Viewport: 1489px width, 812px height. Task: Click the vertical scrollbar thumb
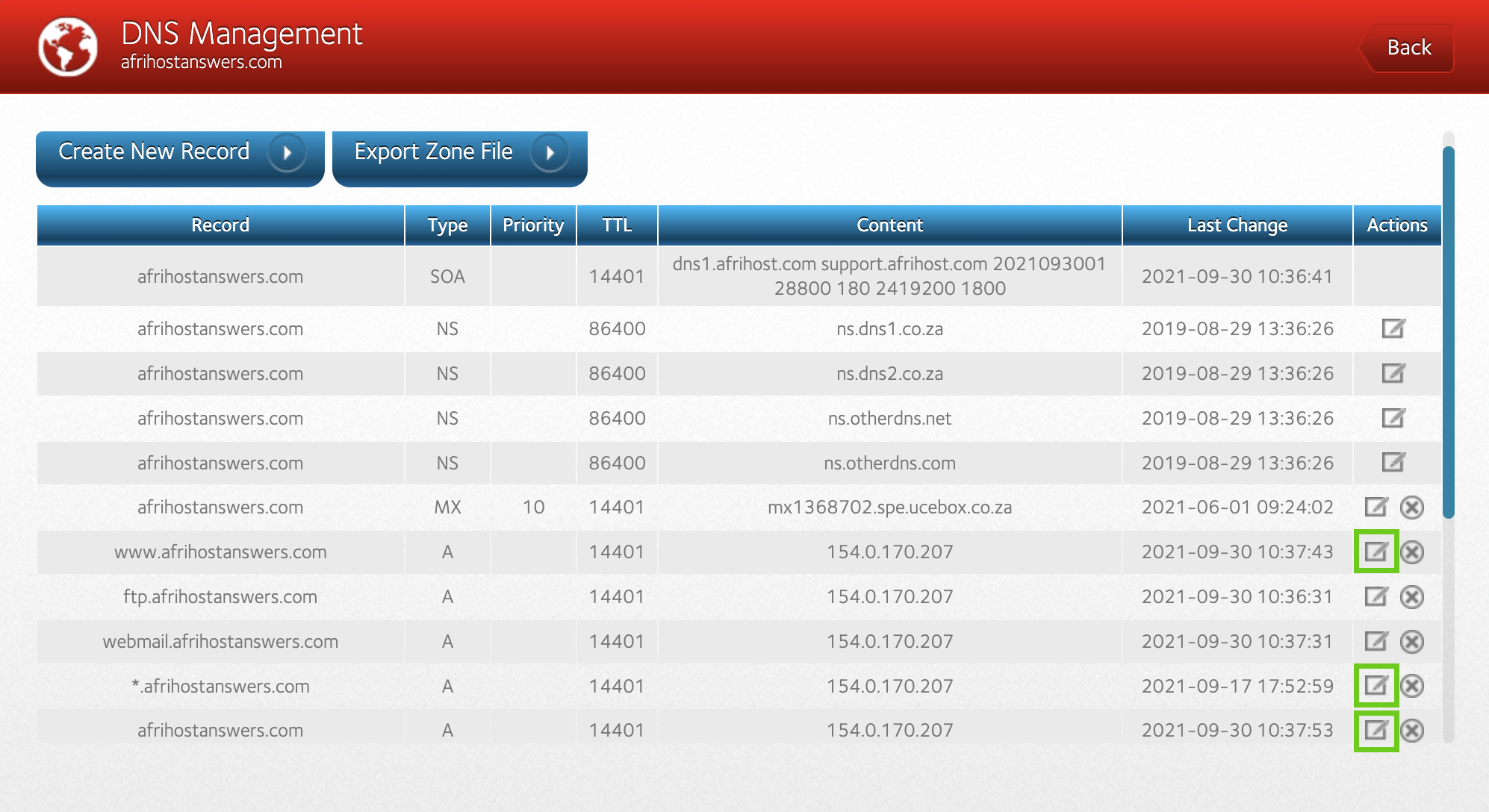(x=1448, y=332)
